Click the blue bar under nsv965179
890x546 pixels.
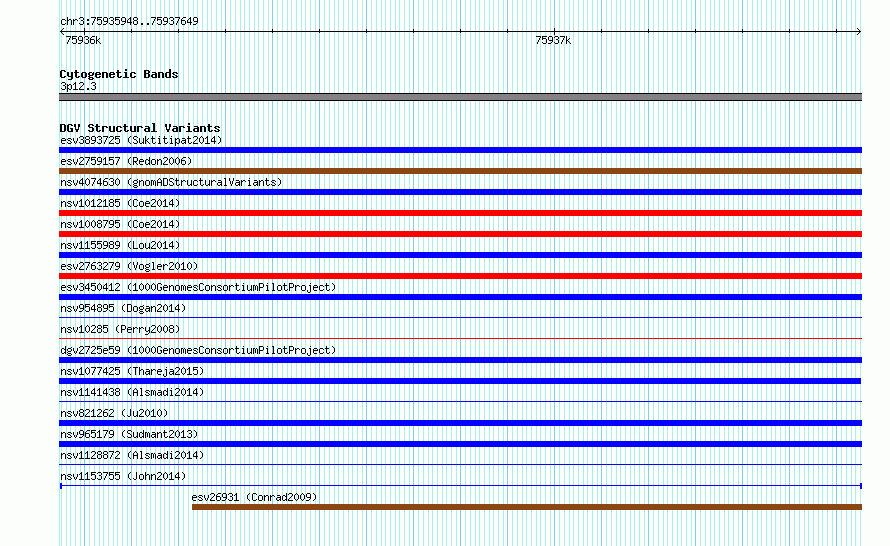[x=460, y=444]
